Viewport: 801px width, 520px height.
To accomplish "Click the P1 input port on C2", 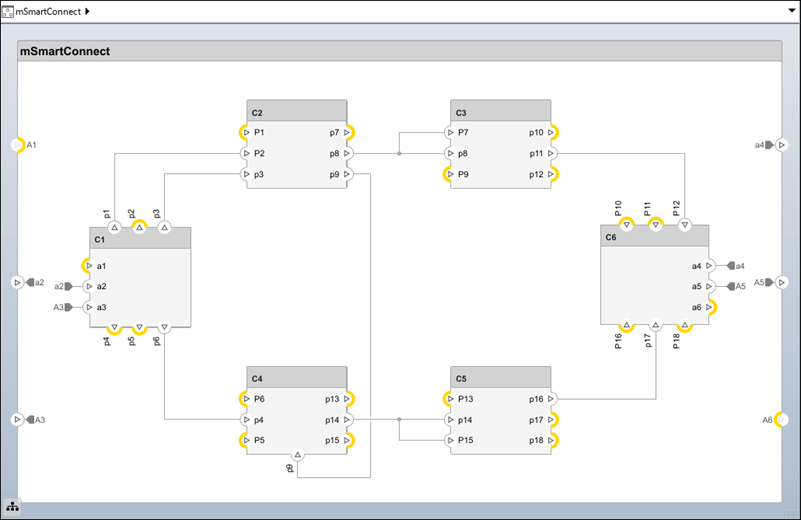I will [245, 132].
